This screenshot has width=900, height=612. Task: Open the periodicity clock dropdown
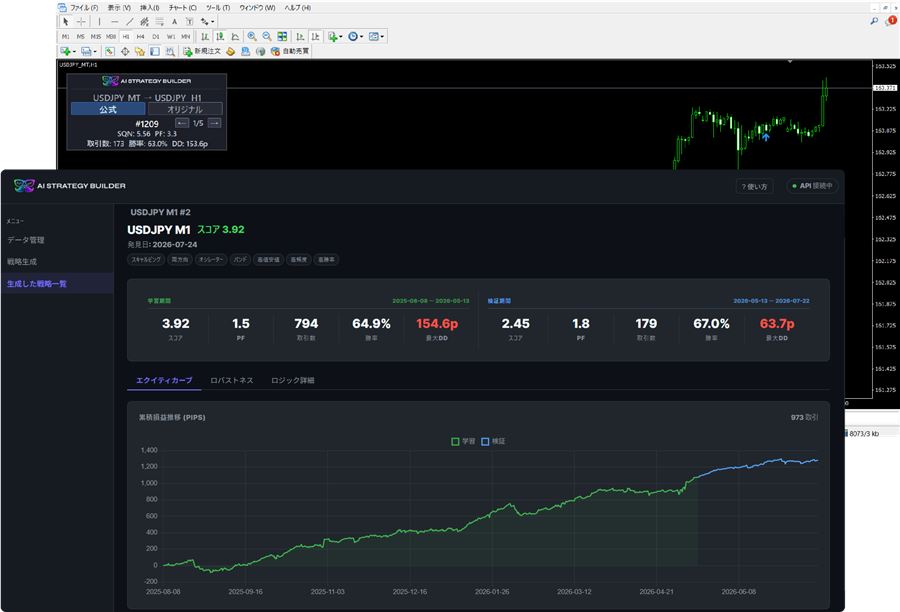[355, 36]
